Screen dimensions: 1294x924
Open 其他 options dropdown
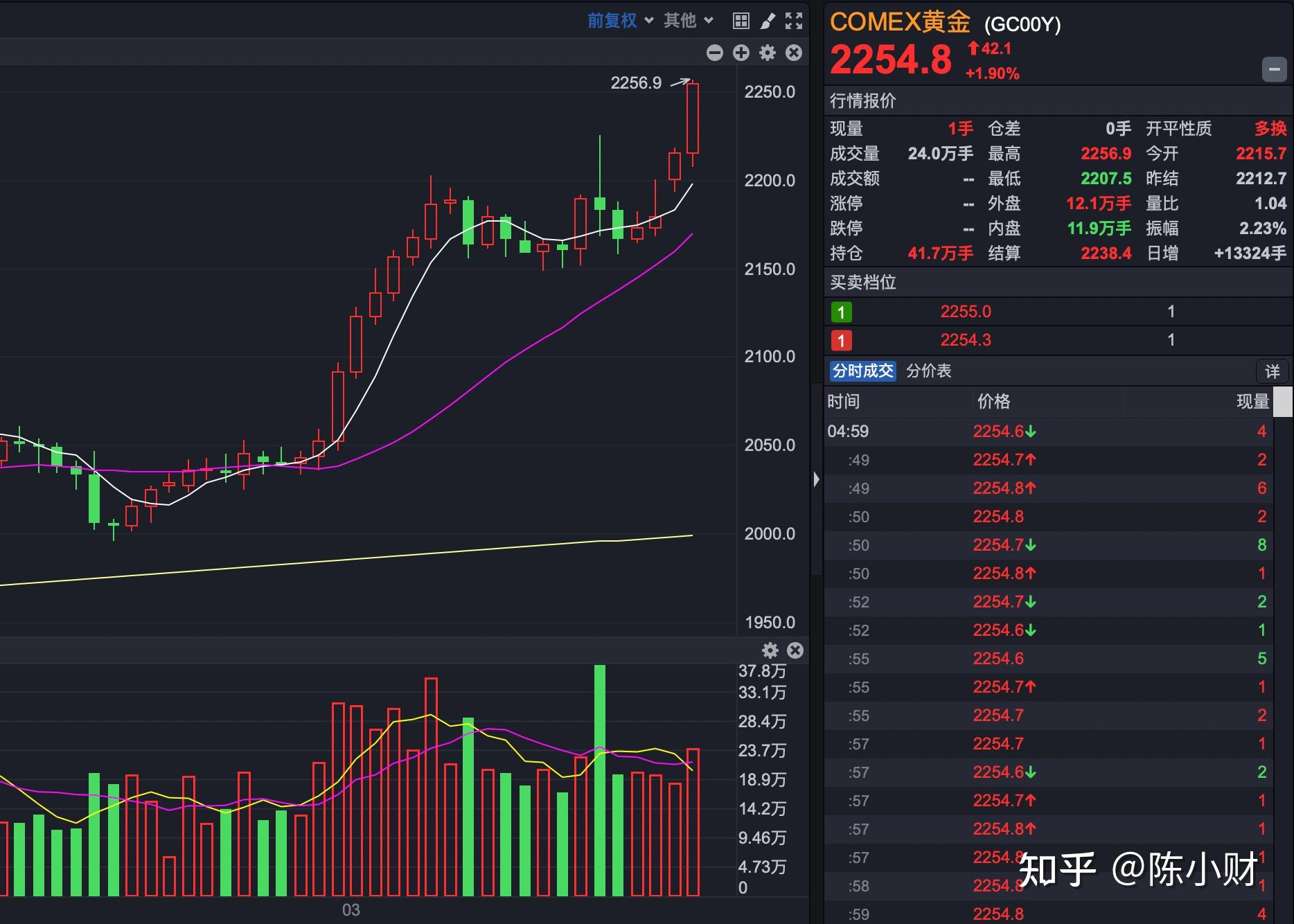[688, 21]
